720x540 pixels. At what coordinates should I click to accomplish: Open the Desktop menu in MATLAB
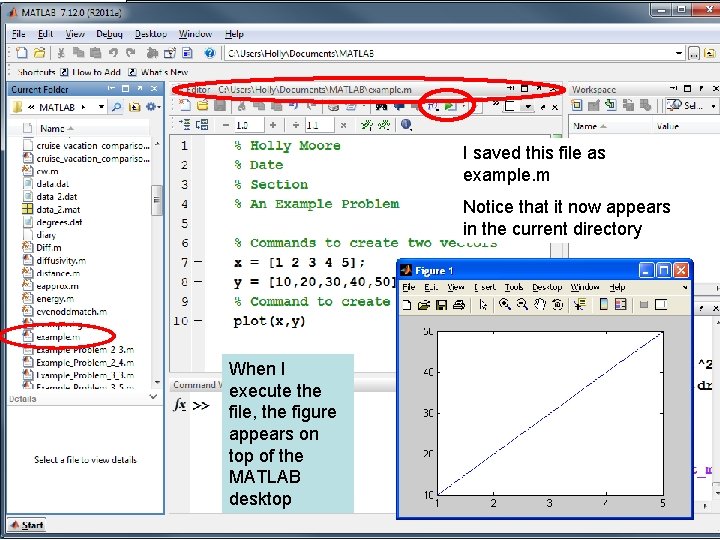tap(151, 34)
